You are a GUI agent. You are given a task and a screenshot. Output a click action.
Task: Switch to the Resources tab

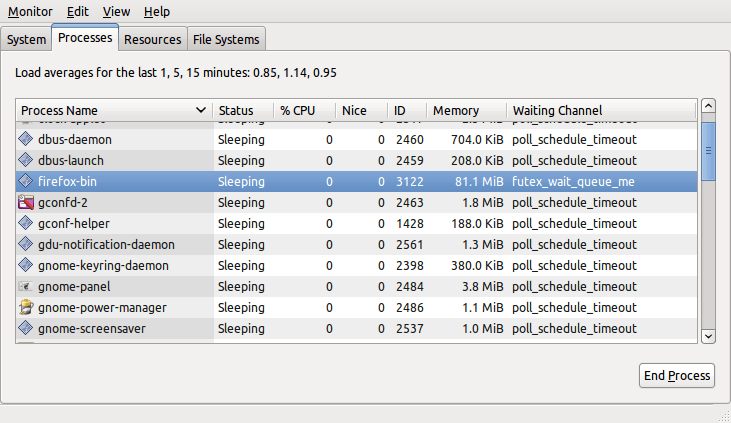tap(152, 39)
